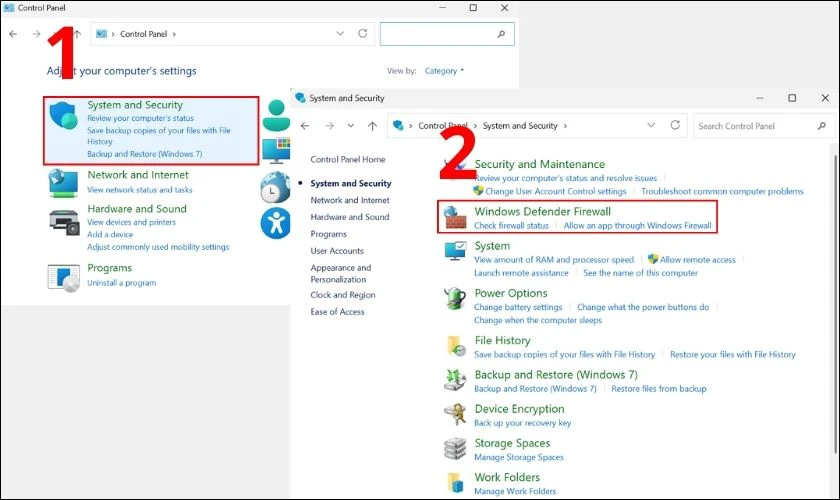Click Launch remote assistance link
The width and height of the screenshot is (840, 500).
(x=521, y=273)
